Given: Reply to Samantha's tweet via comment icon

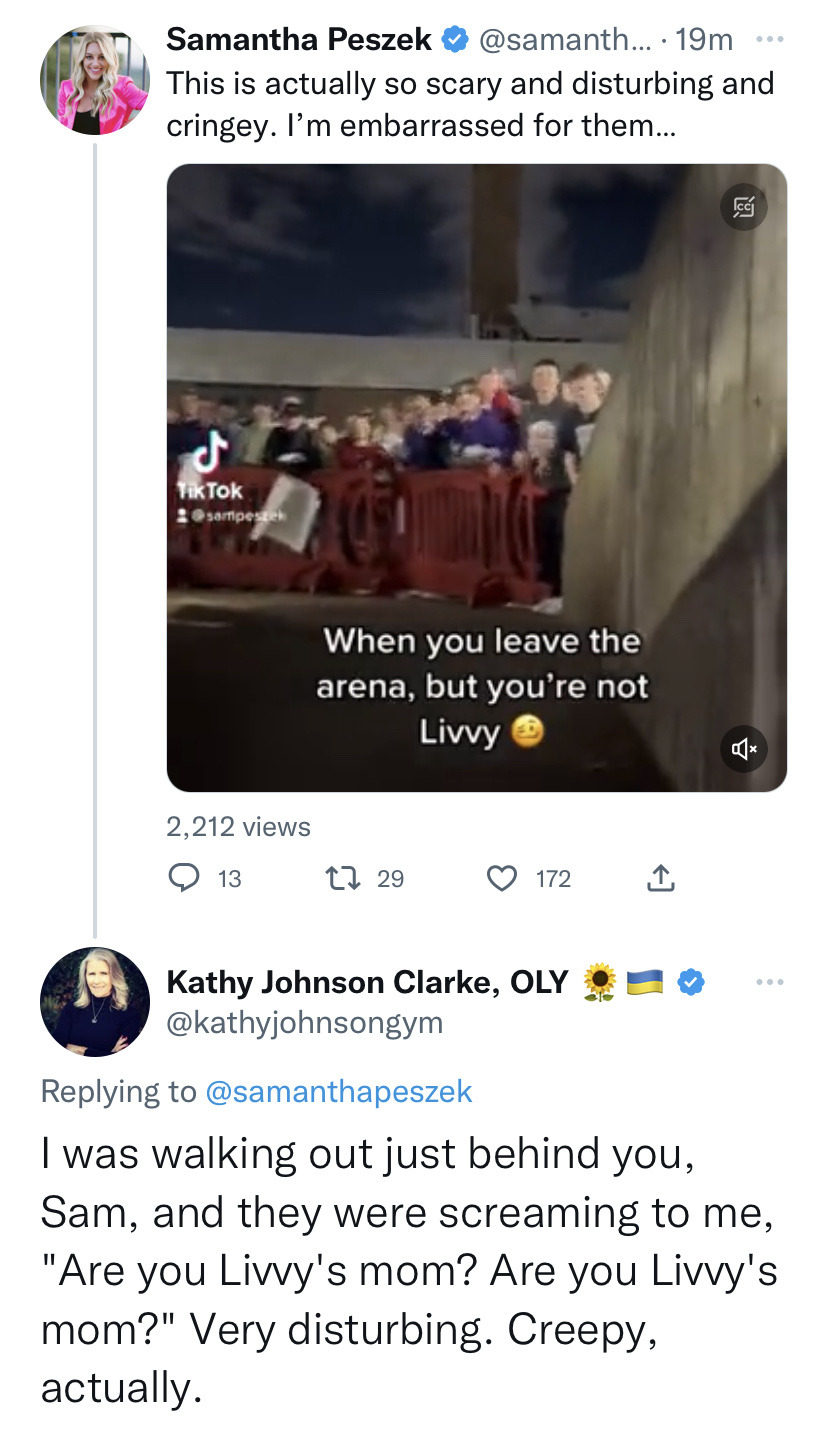Looking at the screenshot, I should click(184, 878).
